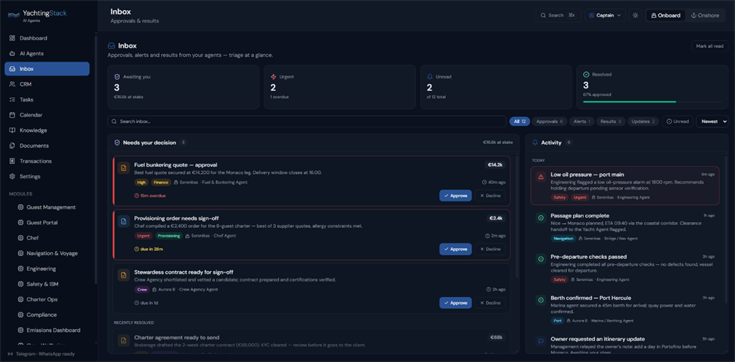Open Tasks from the sidebar
Viewport: 735px width, 362px height.
[47, 99]
